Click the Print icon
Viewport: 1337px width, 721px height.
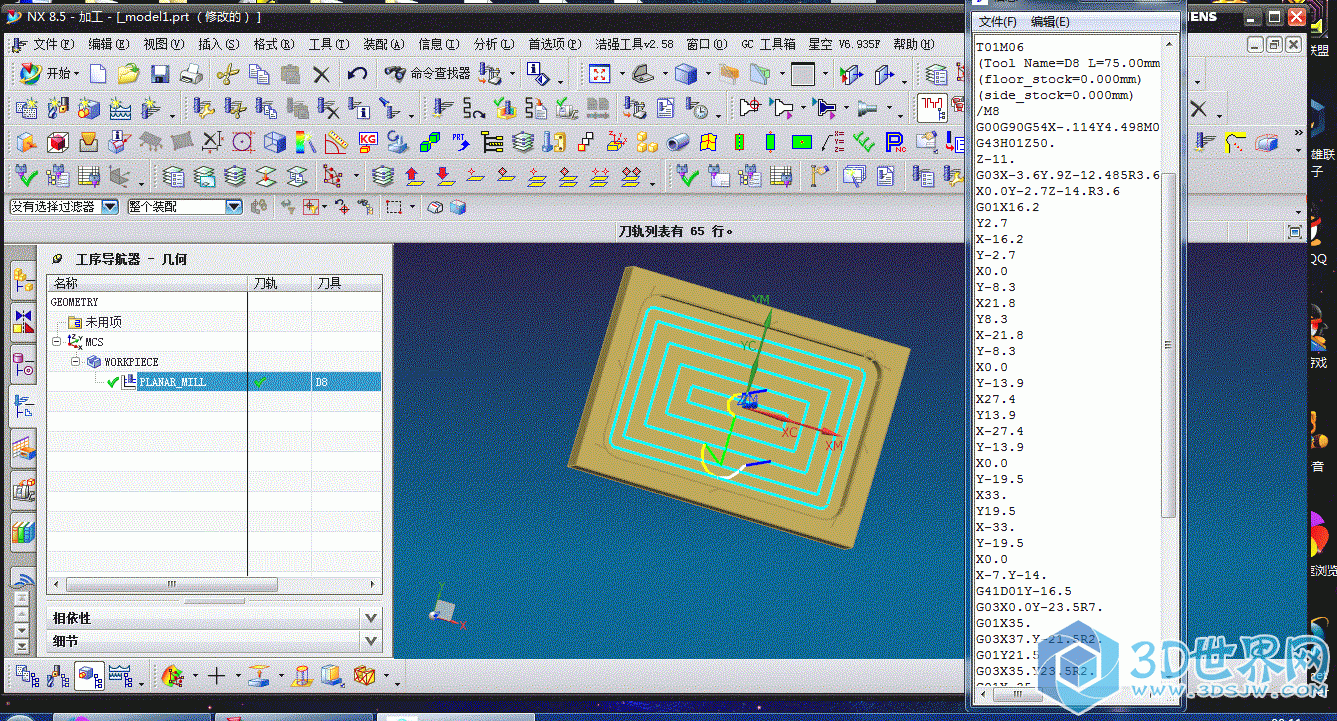(191, 74)
